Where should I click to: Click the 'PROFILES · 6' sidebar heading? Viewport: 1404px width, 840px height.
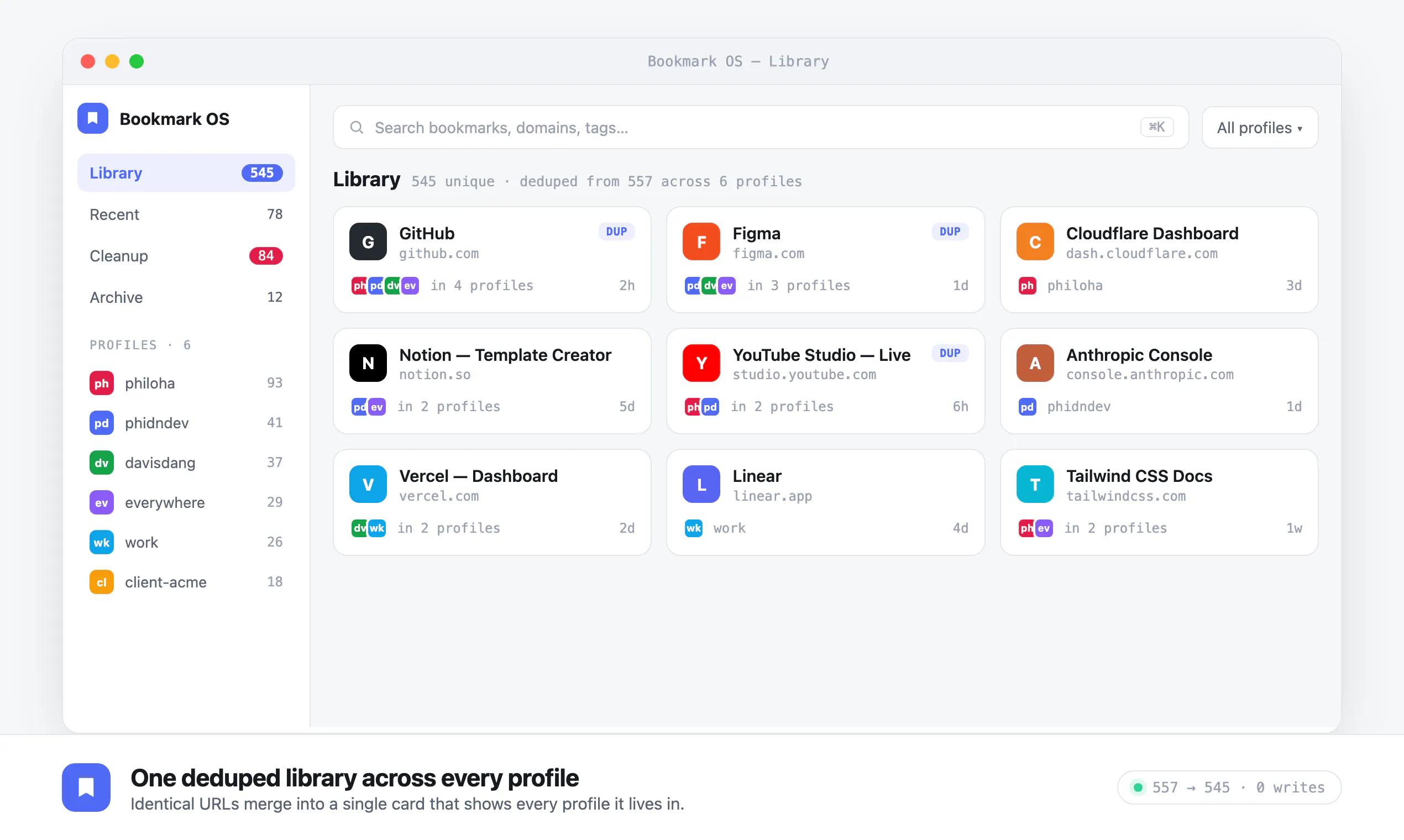[140, 345]
